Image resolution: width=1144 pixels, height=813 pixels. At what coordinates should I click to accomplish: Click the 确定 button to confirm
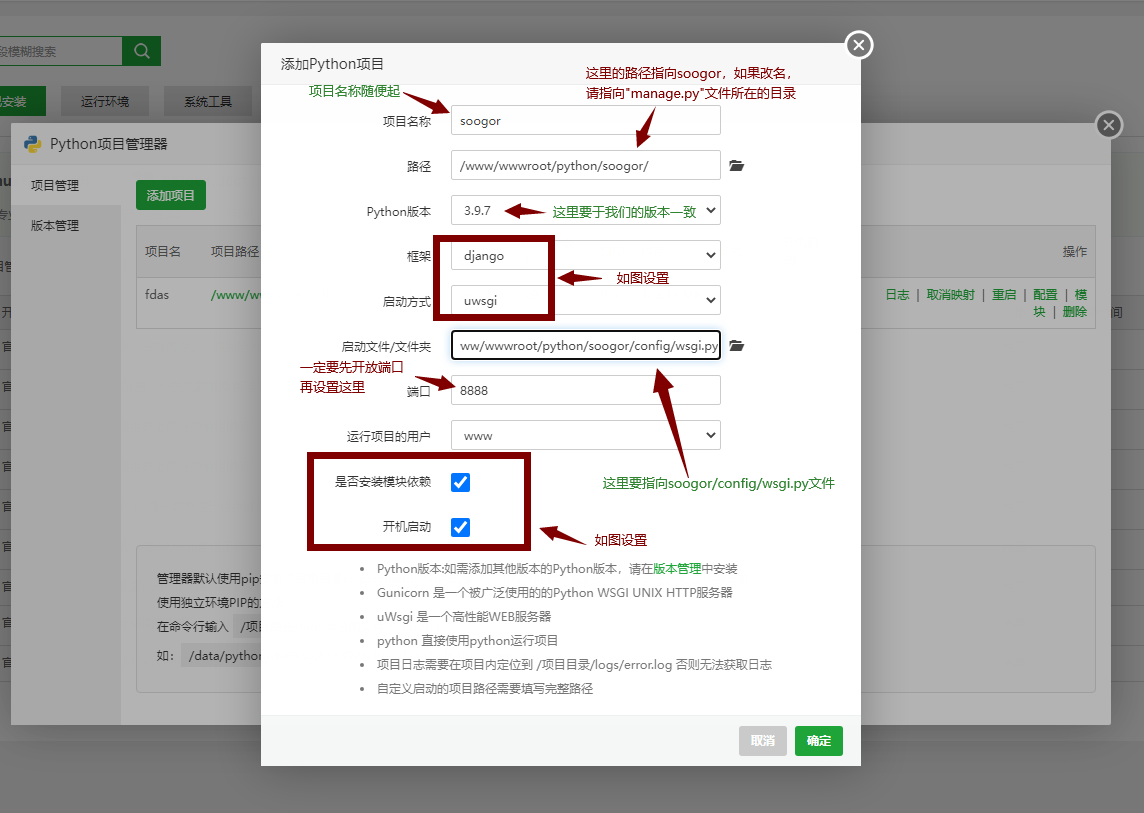click(818, 741)
